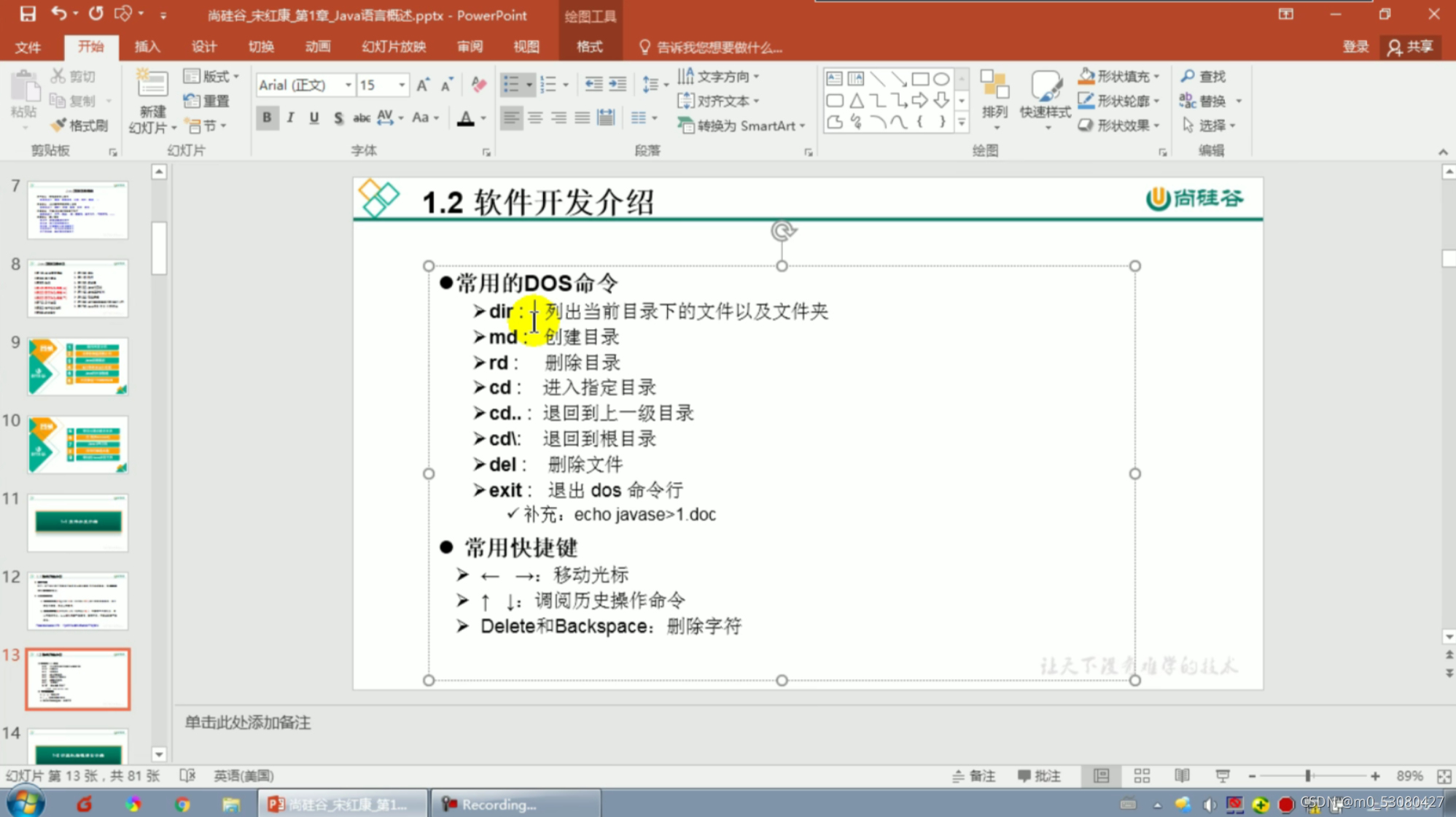Screen dimensions: 1456x817
Task: Switch to Slide Sorter view icon
Action: point(1142,775)
